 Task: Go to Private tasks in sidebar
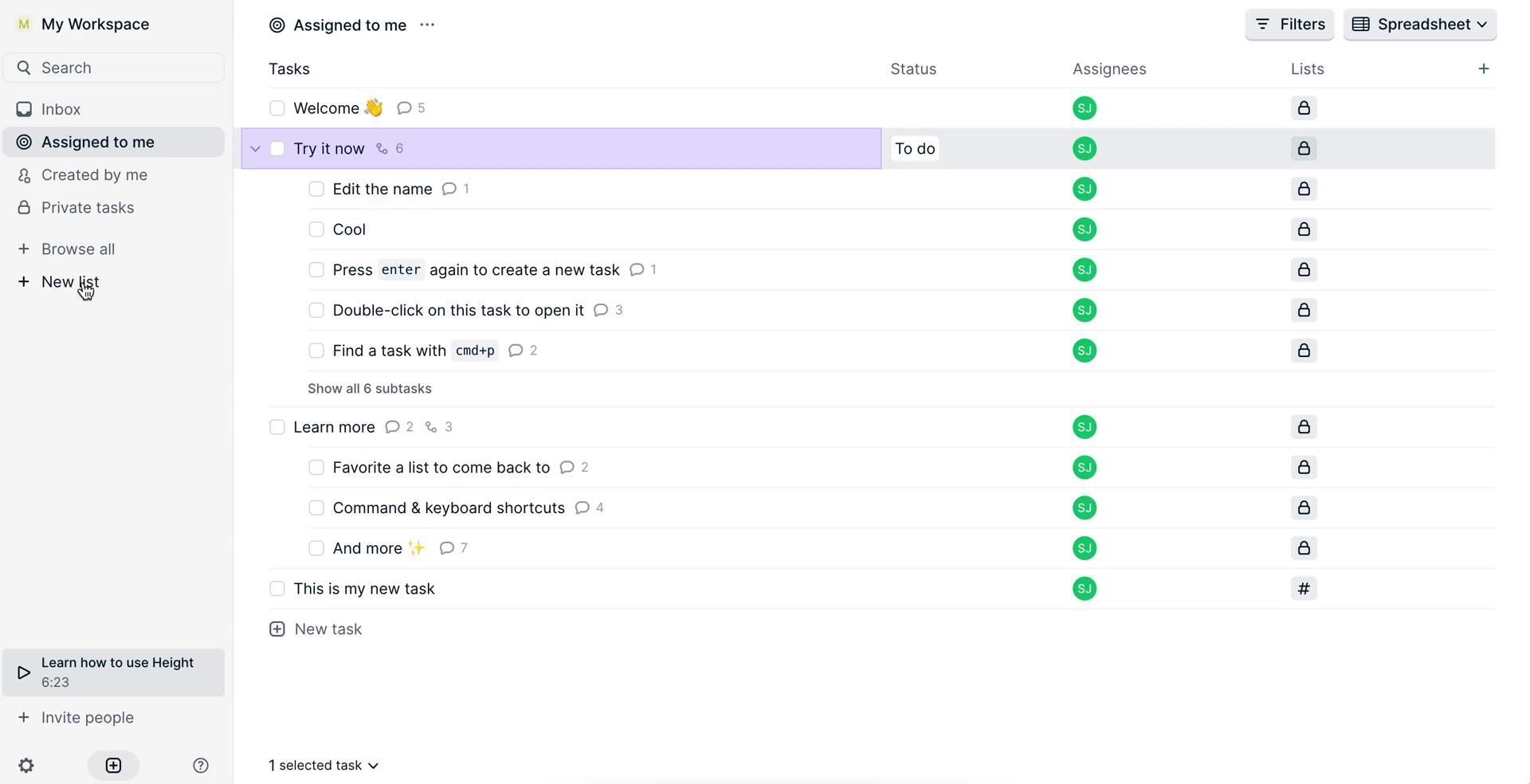tap(88, 208)
